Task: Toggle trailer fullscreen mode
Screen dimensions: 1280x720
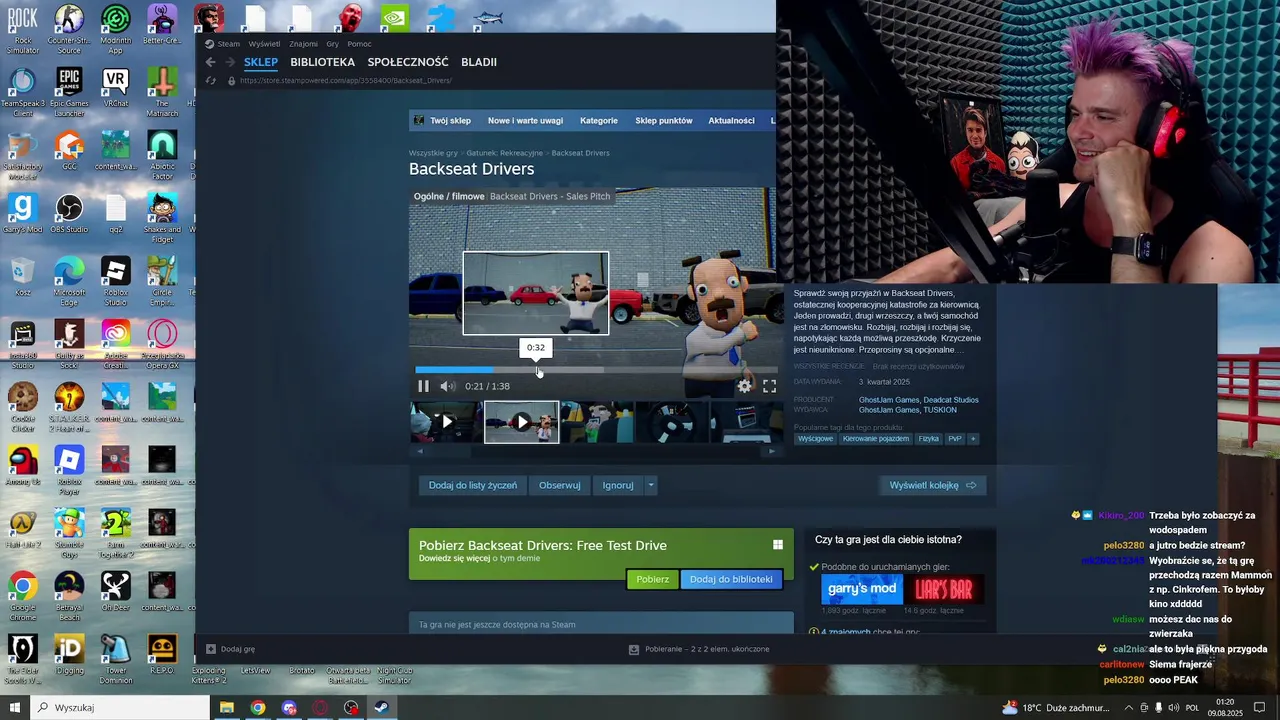Action: tap(769, 386)
